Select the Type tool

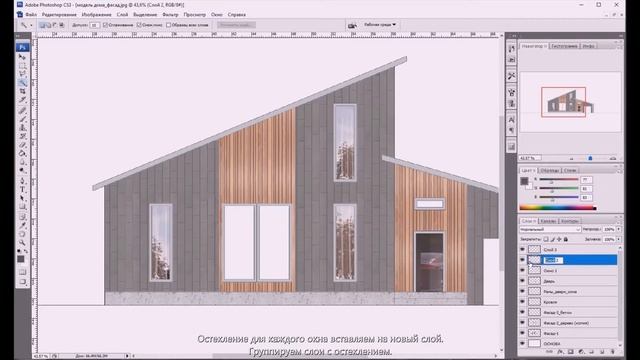click(x=22, y=189)
